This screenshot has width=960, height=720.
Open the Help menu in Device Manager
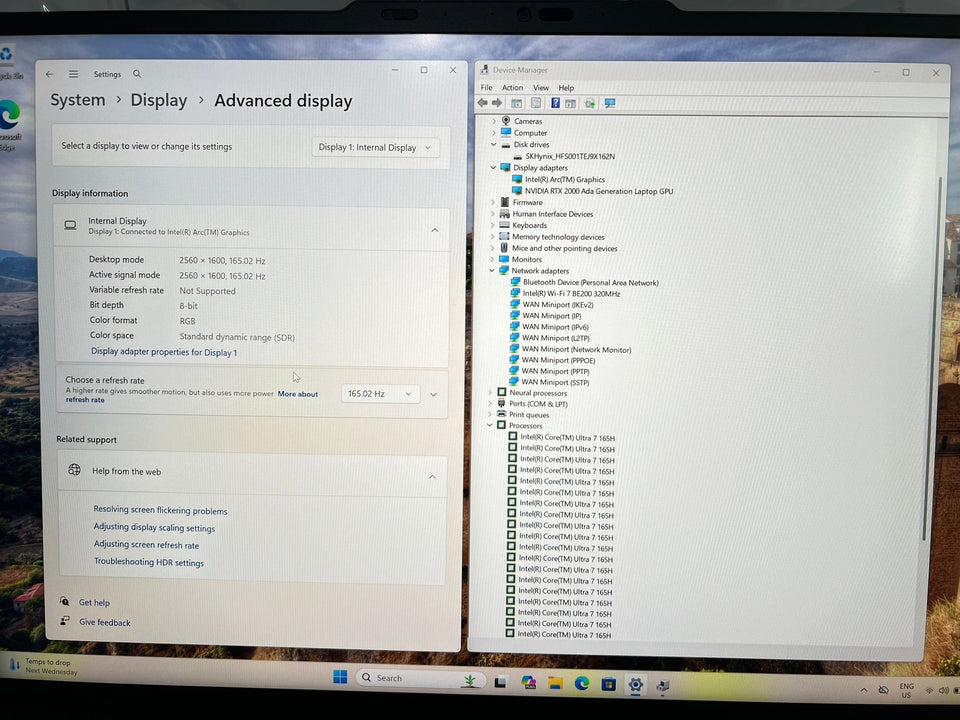click(x=566, y=88)
